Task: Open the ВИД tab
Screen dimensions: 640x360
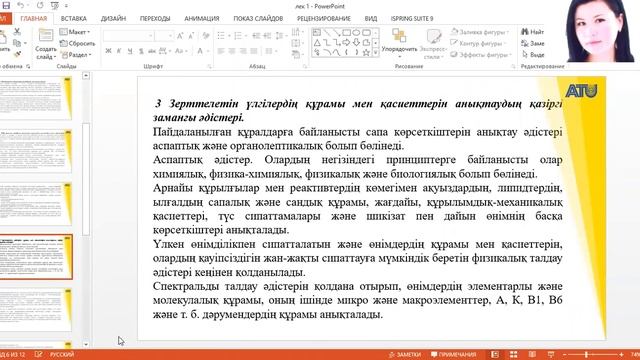Action: (x=371, y=18)
